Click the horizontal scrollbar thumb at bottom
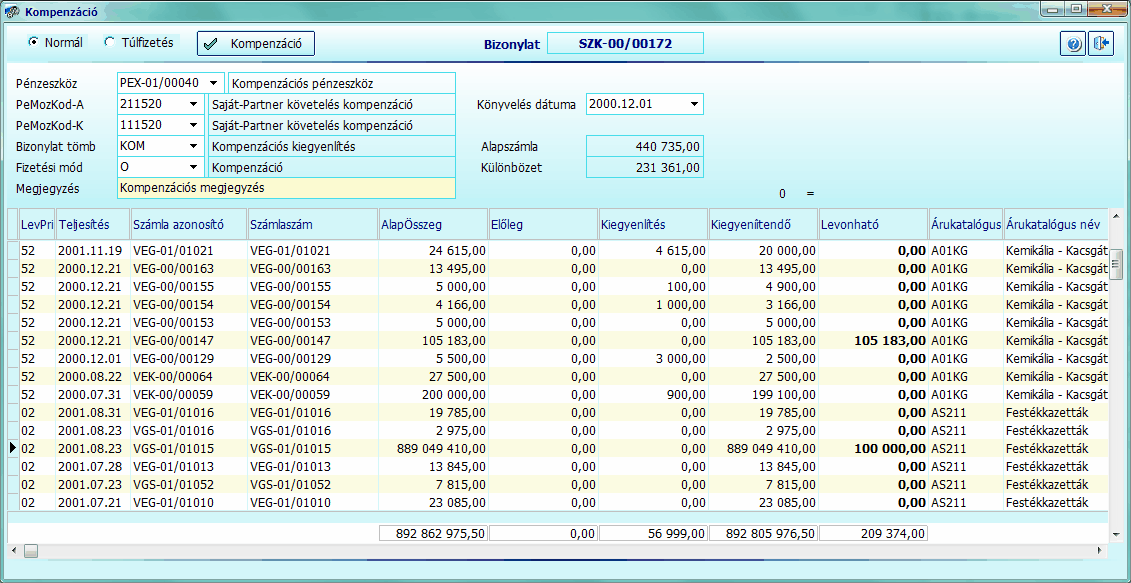 30,551
